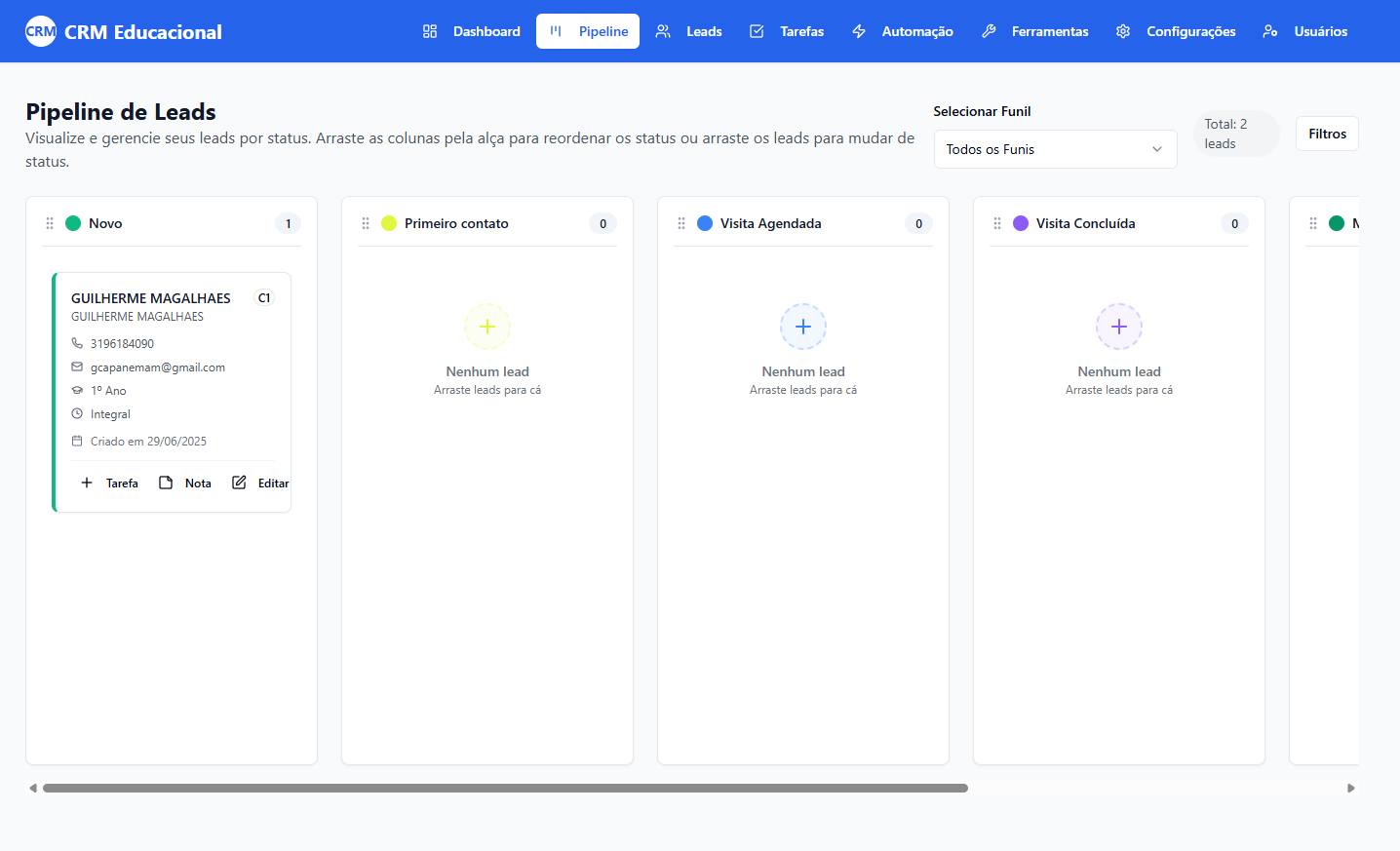1400x851 pixels.
Task: Click the Visita Concluída count badge
Action: [1234, 223]
